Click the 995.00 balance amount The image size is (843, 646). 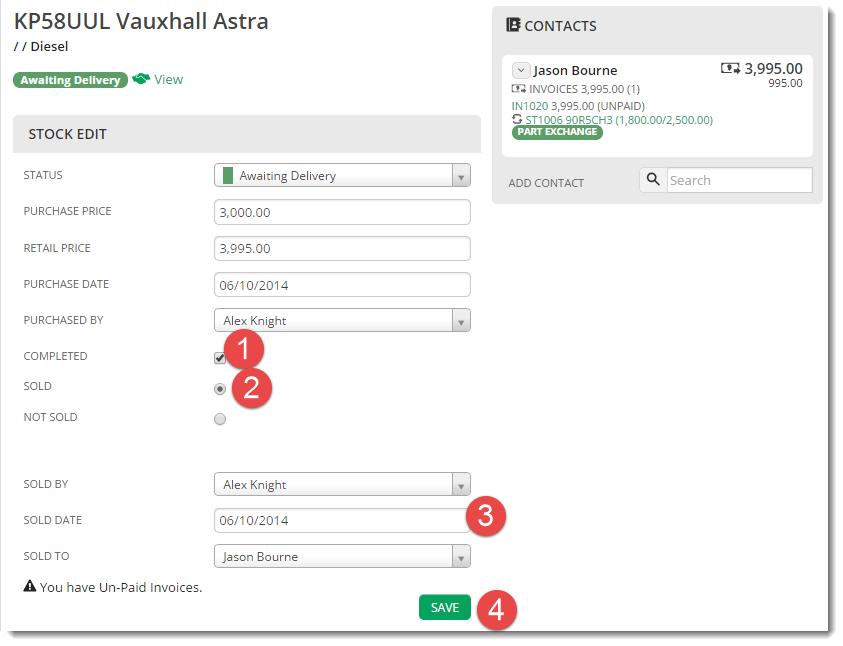785,83
